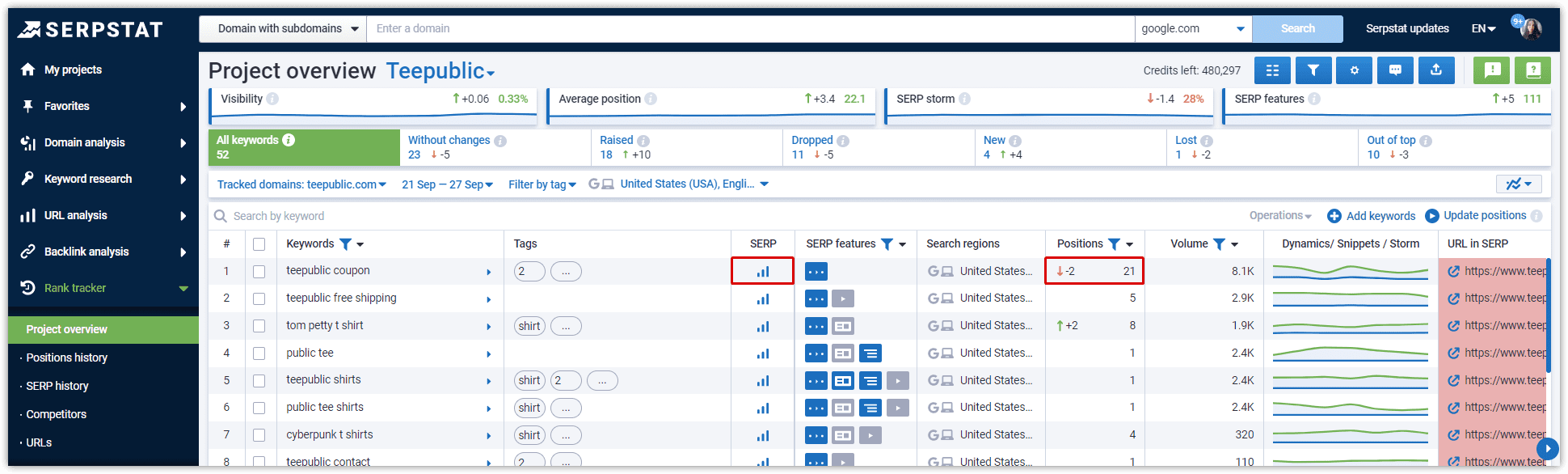Toggle the select-all checkbox in table header
This screenshot has height=474, width=1568.
(x=259, y=244)
